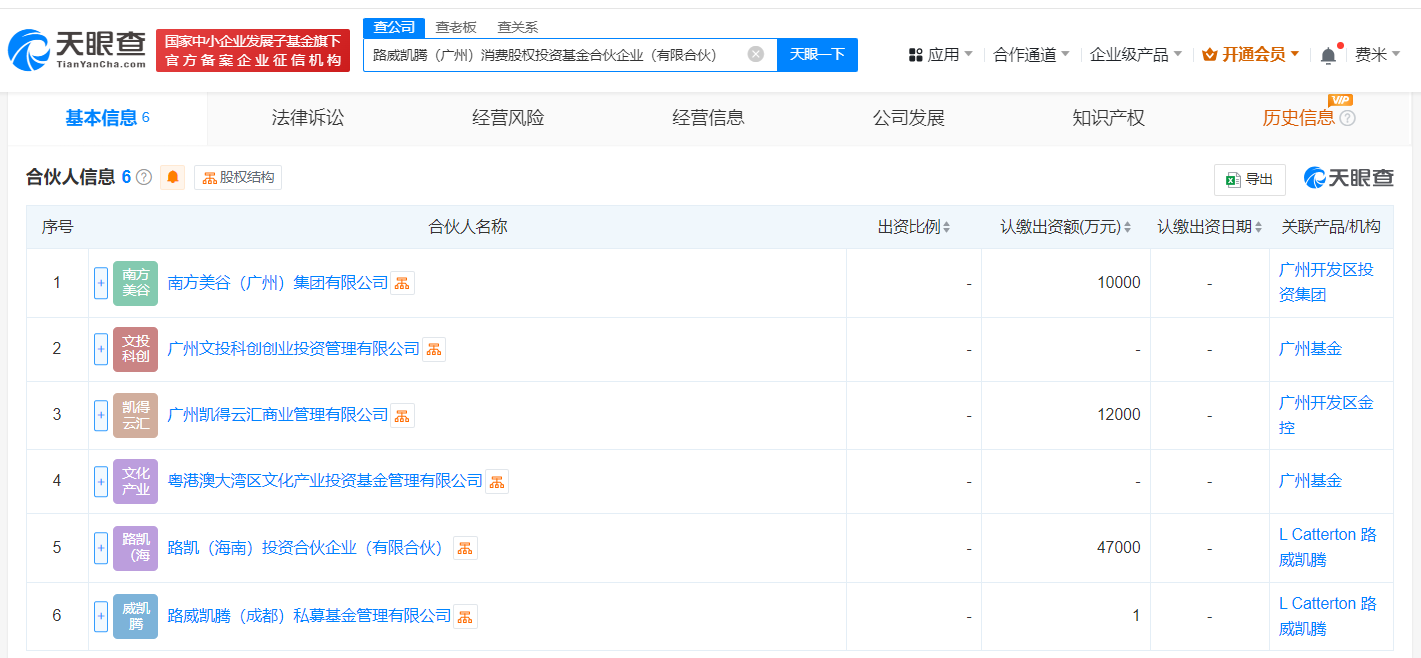This screenshot has width=1421, height=658.
Task: Click the orange subscription bell beside 合伙人信息
Action: (172, 178)
